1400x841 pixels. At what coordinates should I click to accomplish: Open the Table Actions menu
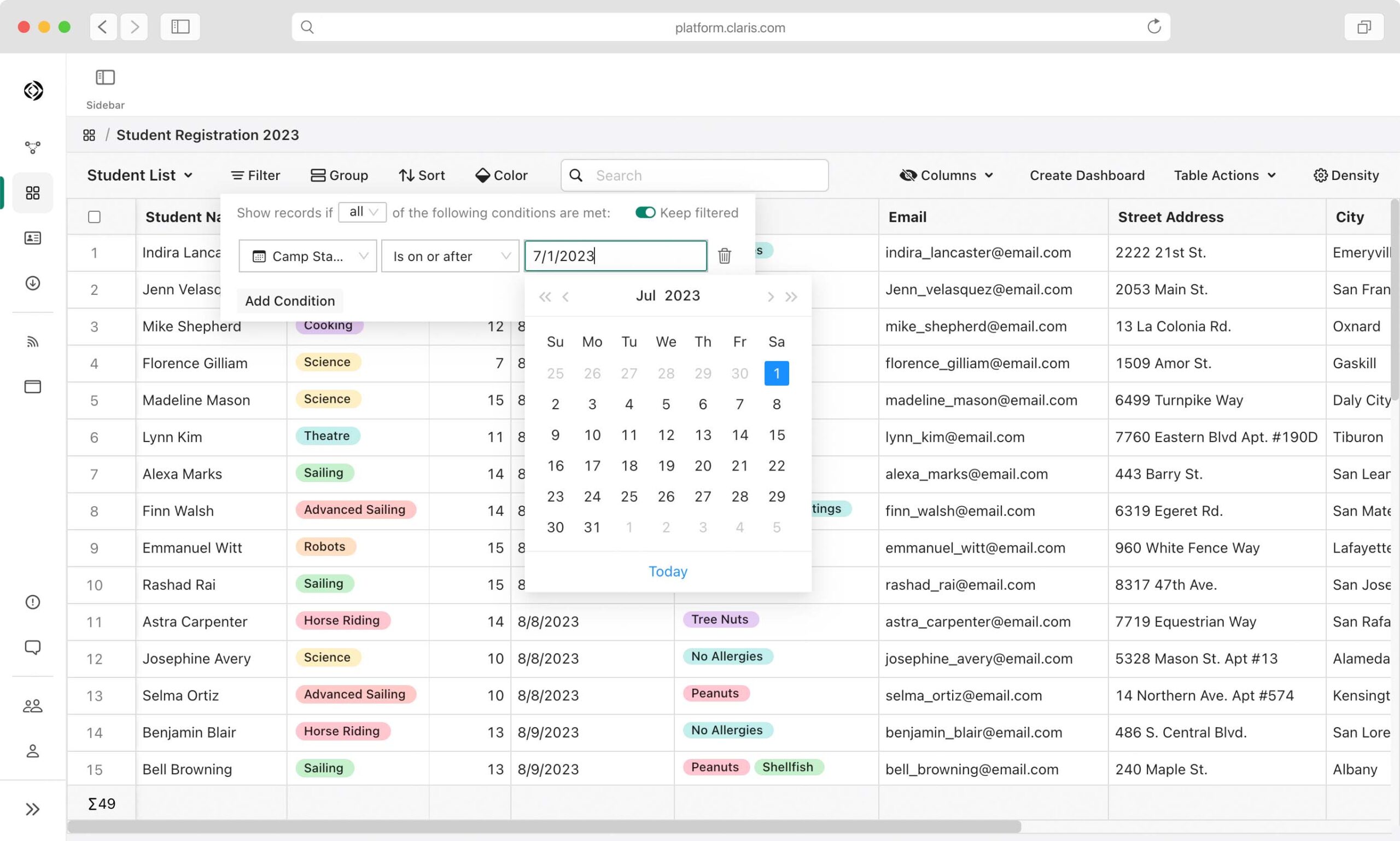(x=1224, y=176)
